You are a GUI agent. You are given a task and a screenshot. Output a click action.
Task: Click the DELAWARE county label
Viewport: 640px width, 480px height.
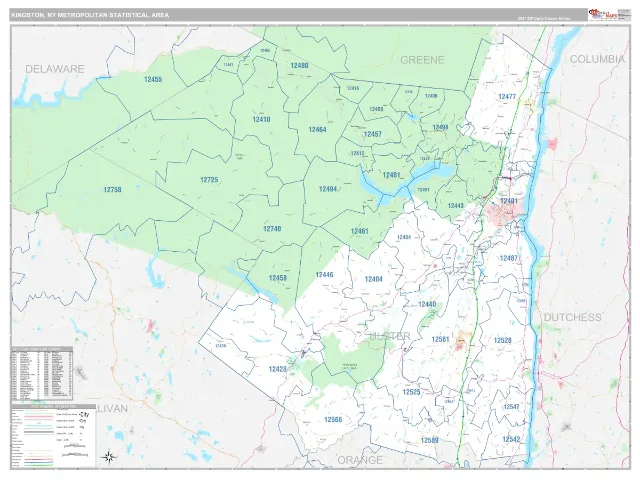[x=55, y=69]
